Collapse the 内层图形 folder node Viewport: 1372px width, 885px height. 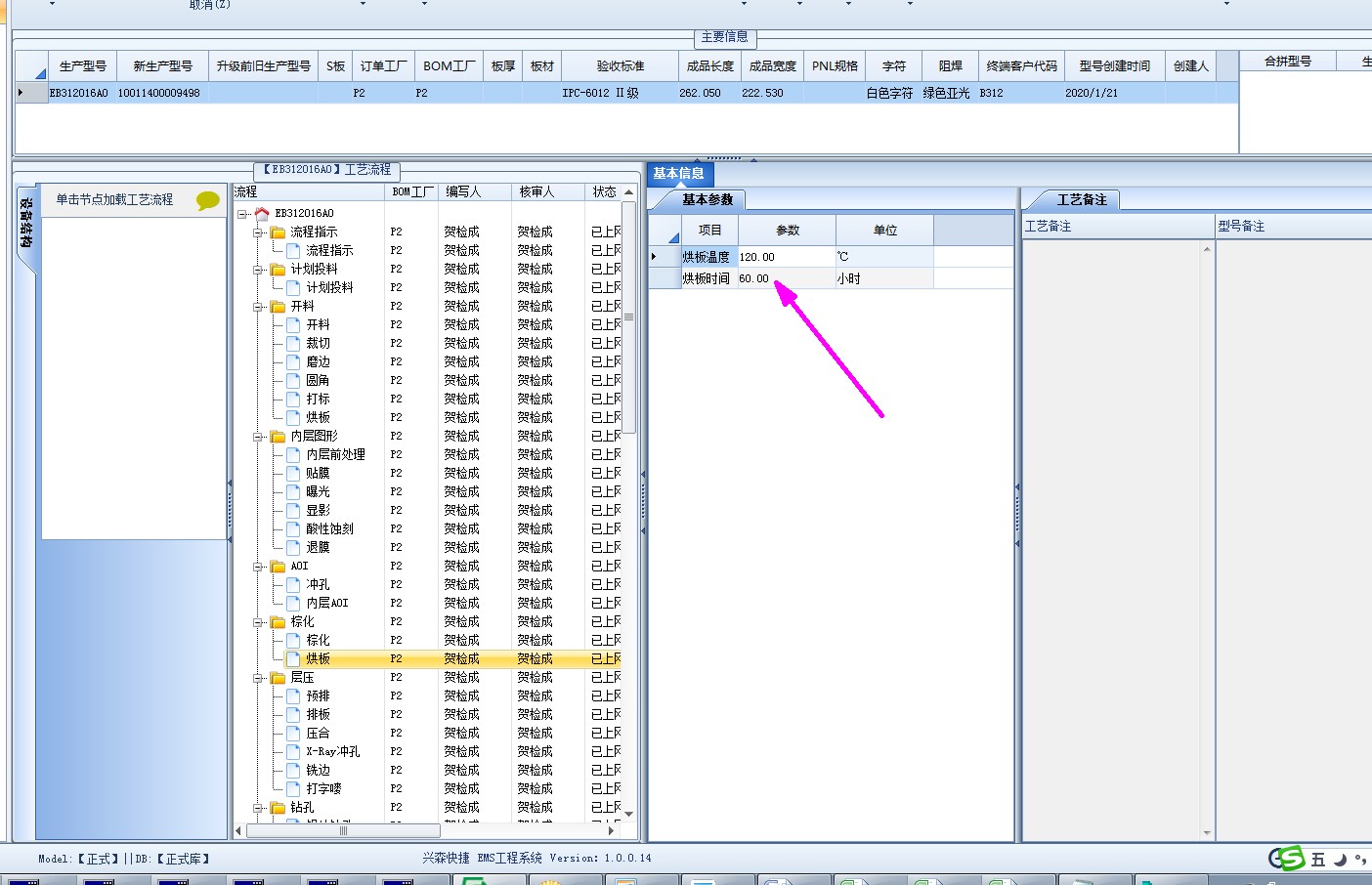point(259,436)
